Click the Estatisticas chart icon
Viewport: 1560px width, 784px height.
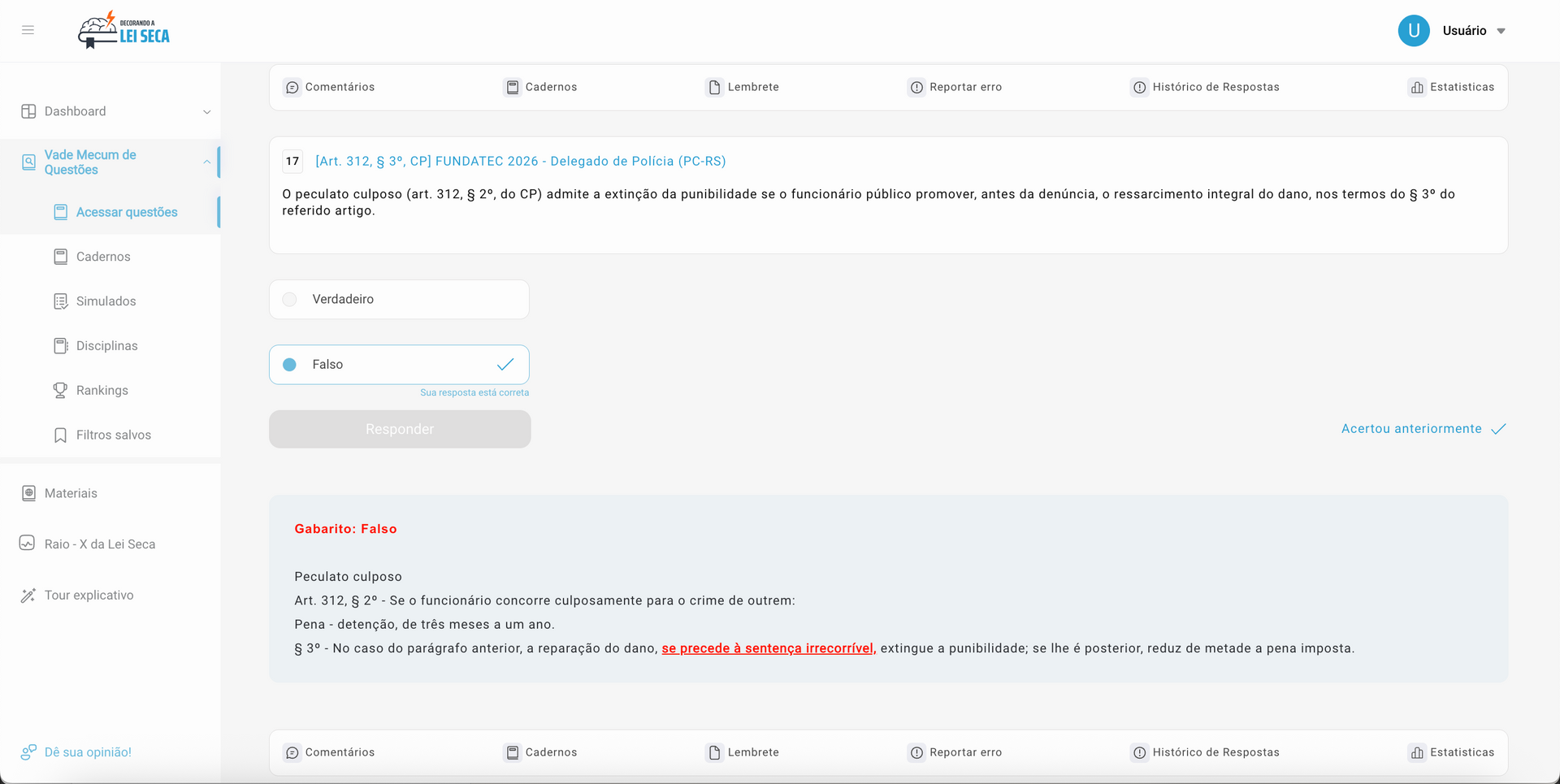(x=1416, y=87)
